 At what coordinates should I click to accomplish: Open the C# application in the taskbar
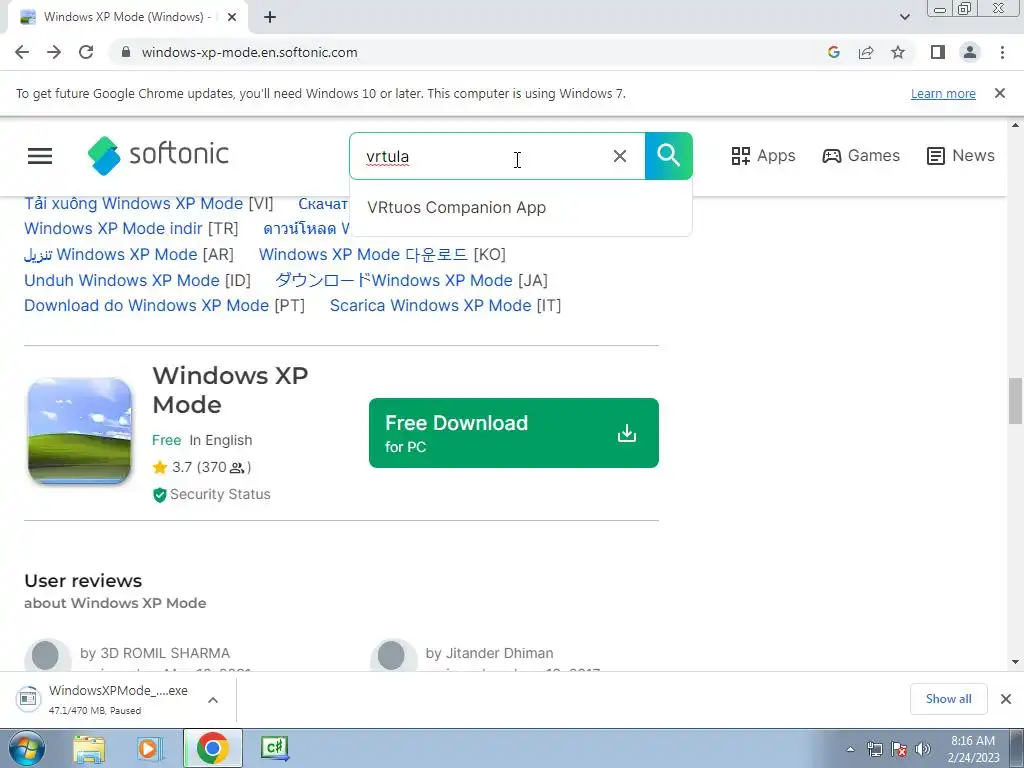[x=274, y=748]
